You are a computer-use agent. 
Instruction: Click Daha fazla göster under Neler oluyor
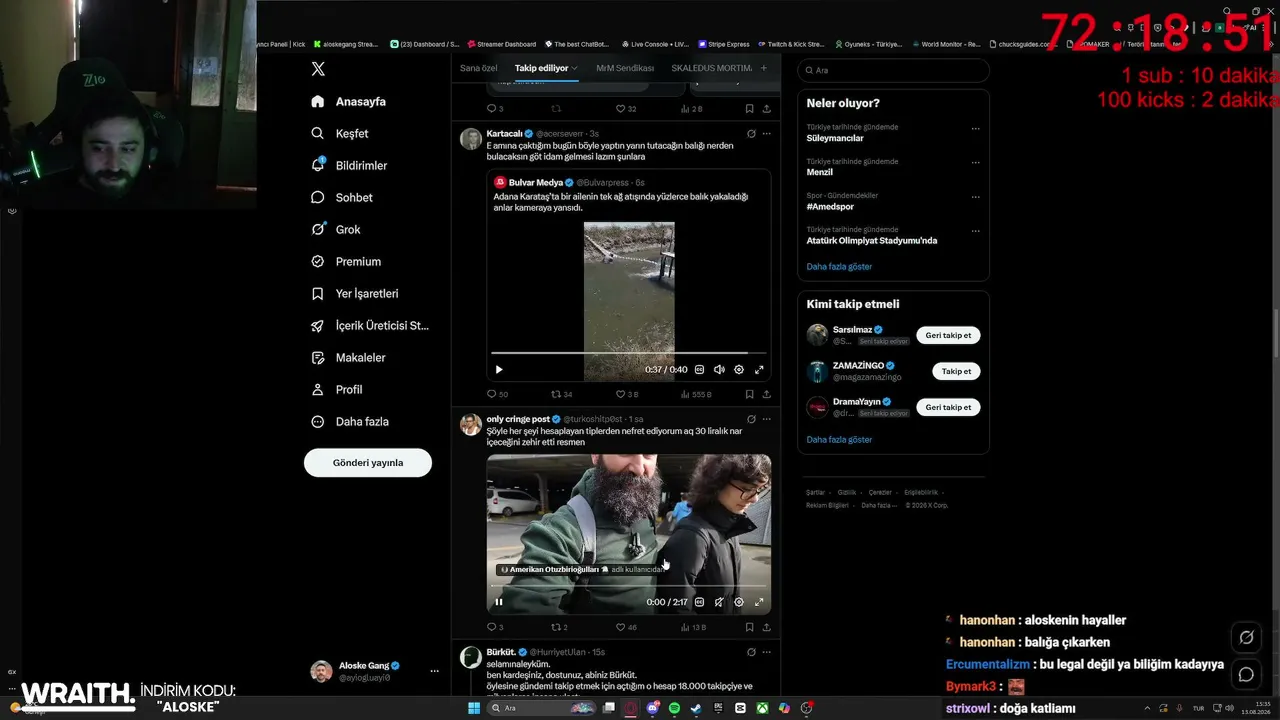tap(839, 267)
